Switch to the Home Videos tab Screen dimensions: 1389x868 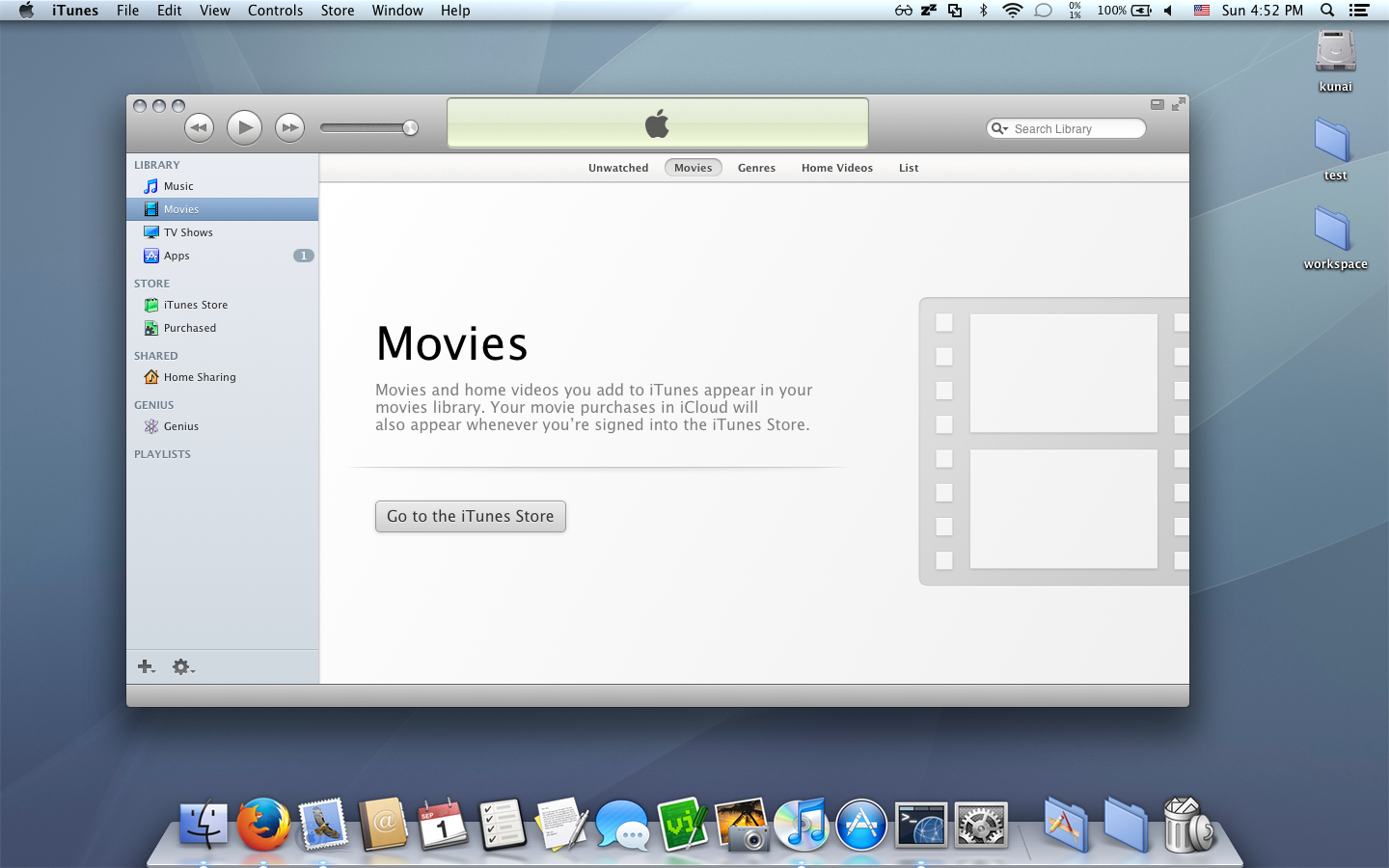[837, 168]
